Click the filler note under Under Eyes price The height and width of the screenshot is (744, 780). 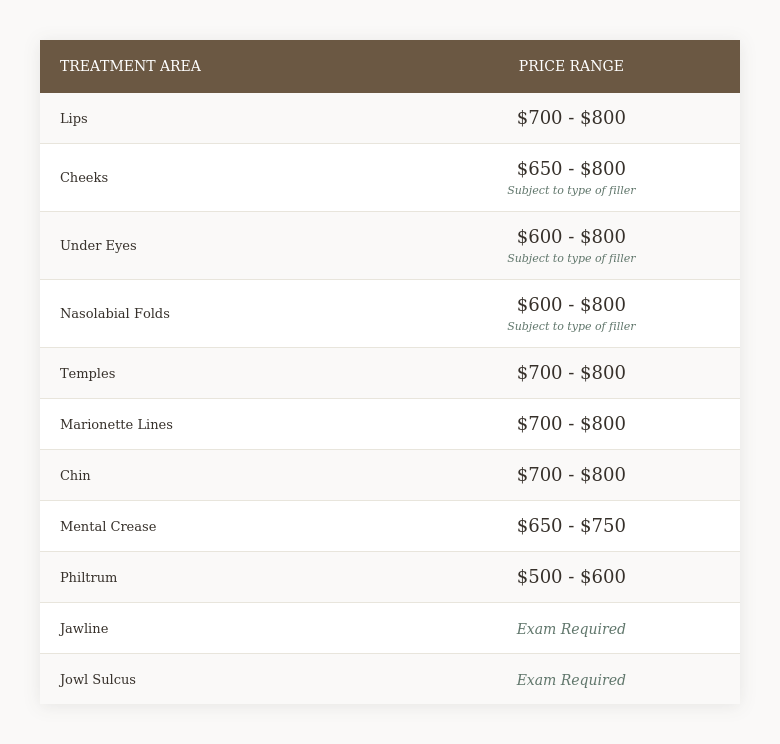[571, 259]
